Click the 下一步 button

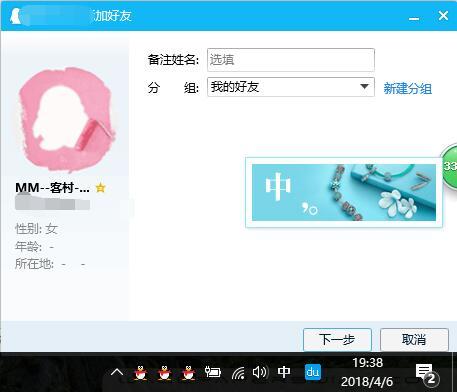[337, 340]
